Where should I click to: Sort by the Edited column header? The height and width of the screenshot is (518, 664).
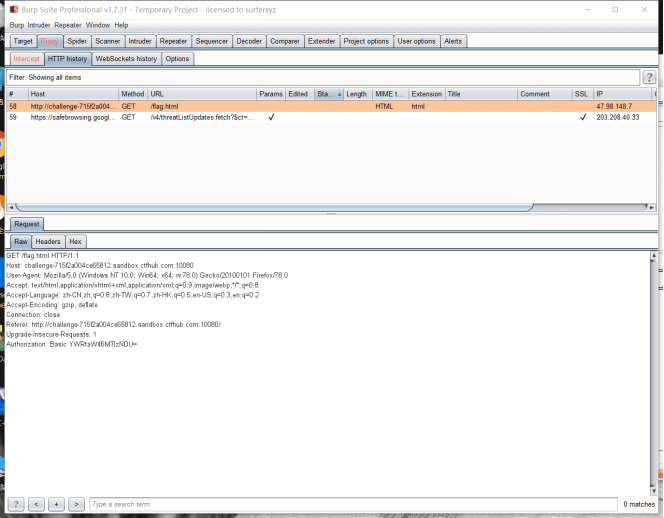tap(300, 94)
